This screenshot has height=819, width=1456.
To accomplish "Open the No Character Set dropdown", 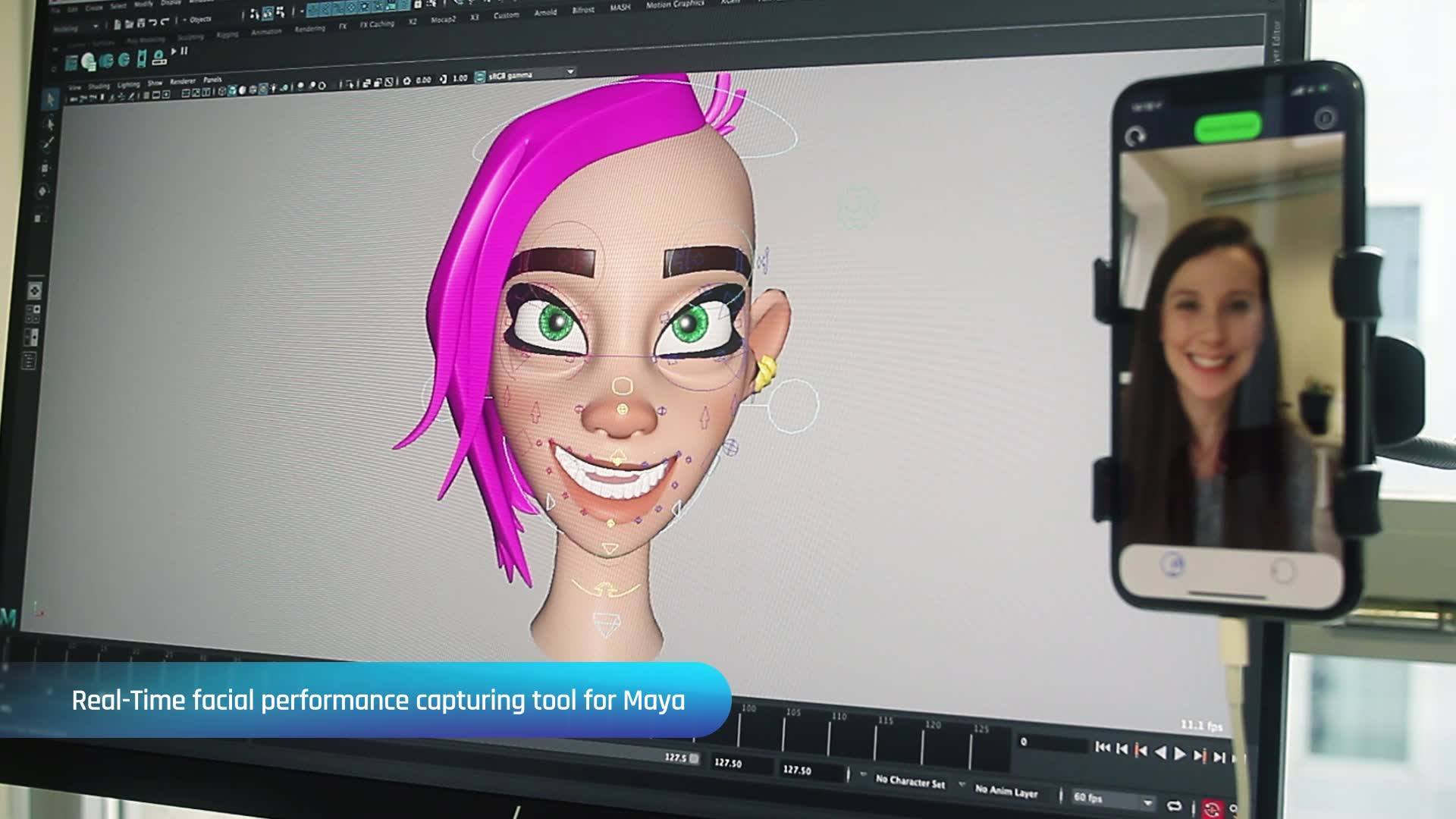I will (x=911, y=780).
